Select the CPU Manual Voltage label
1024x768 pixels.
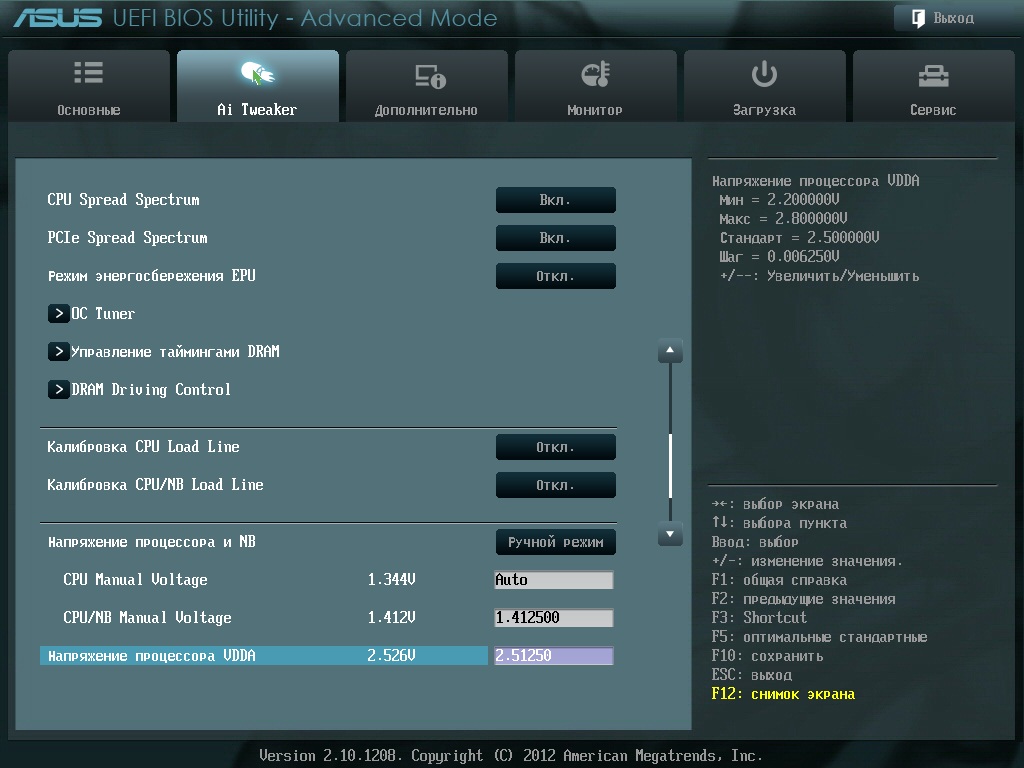click(135, 579)
